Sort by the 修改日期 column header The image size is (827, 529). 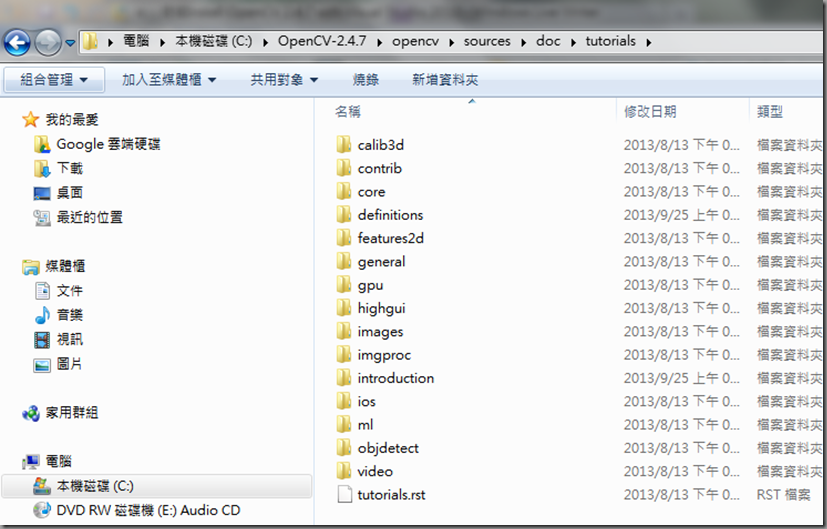click(x=650, y=112)
